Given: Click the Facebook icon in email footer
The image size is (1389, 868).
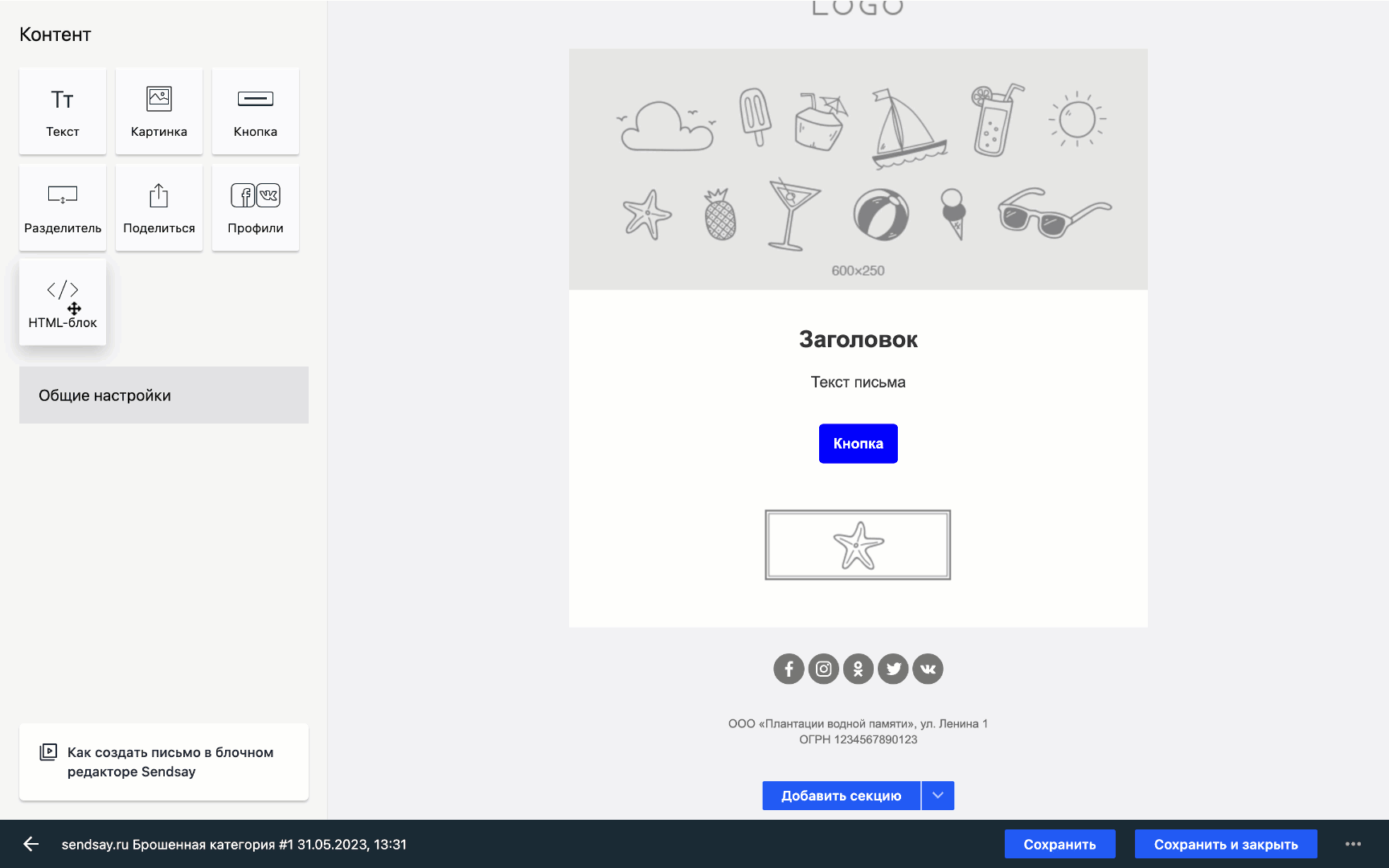Looking at the screenshot, I should point(789,669).
